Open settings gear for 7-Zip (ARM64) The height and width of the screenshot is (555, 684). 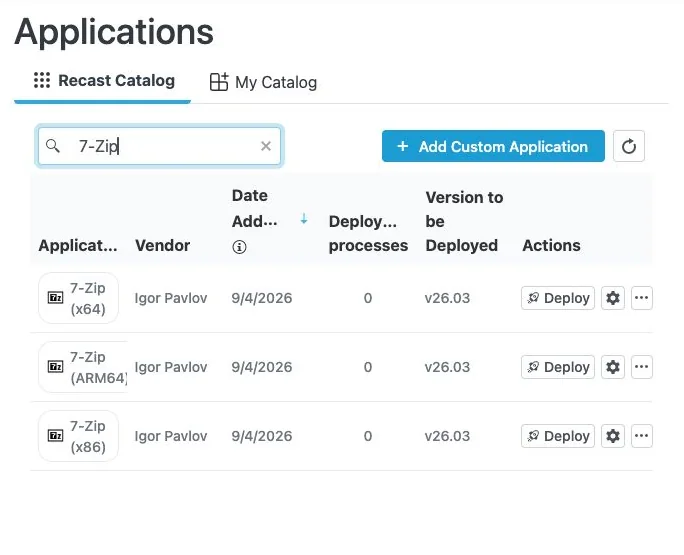pyautogui.click(x=612, y=367)
